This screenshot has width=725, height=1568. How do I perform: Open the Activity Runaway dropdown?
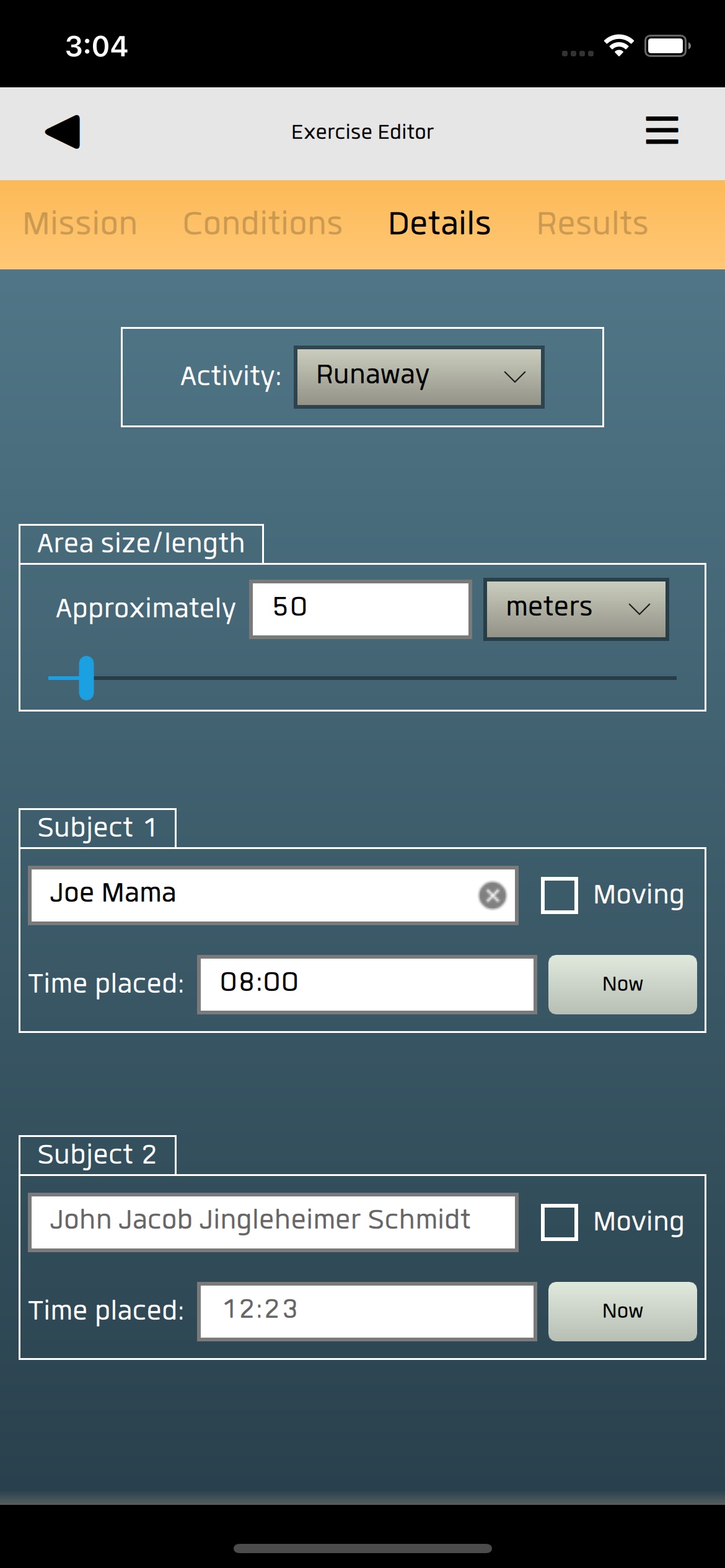(x=419, y=377)
